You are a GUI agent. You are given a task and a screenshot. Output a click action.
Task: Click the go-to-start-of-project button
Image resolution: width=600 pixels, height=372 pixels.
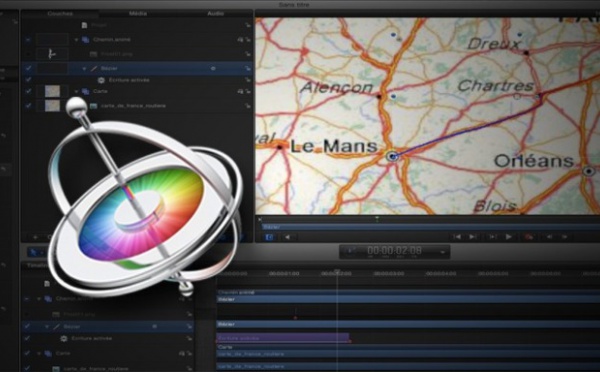point(457,237)
